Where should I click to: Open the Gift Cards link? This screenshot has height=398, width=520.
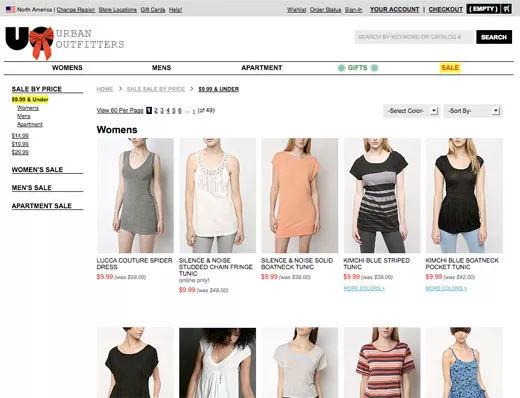tap(153, 10)
